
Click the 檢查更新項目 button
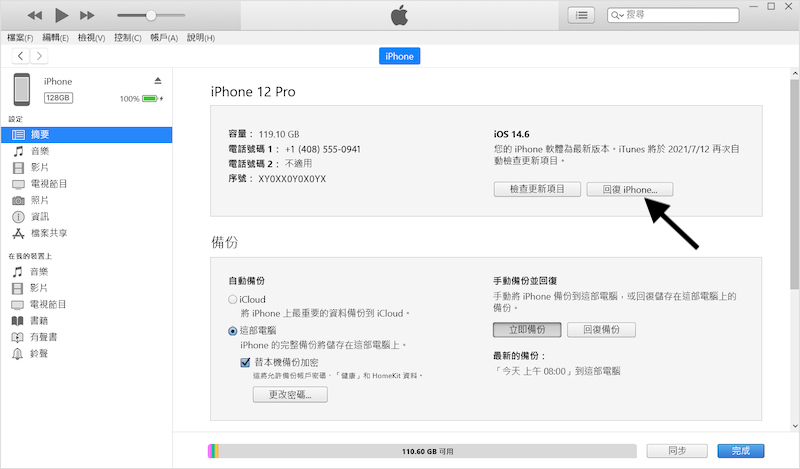pyautogui.click(x=537, y=189)
